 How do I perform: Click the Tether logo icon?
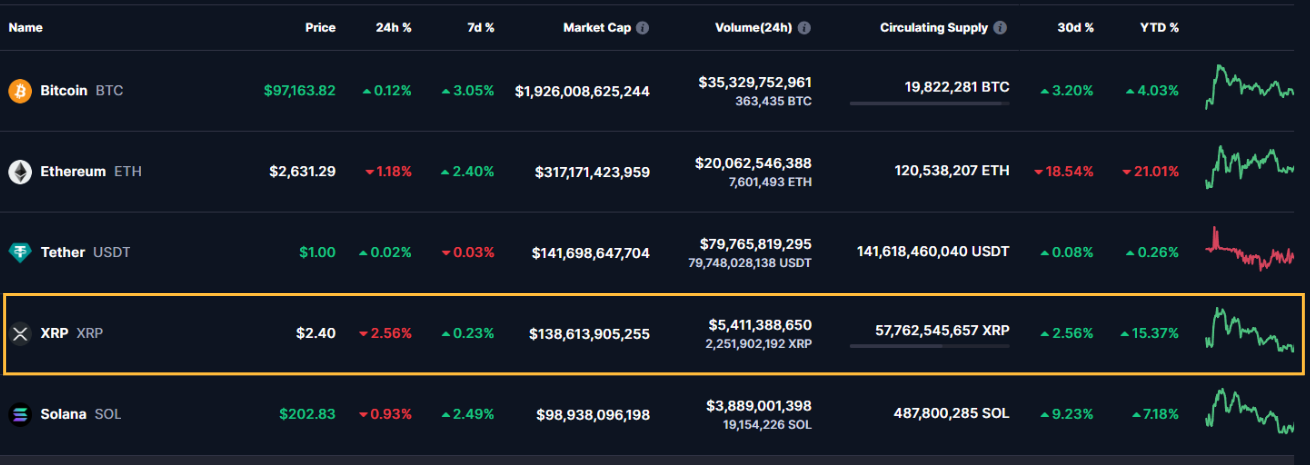(x=20, y=252)
